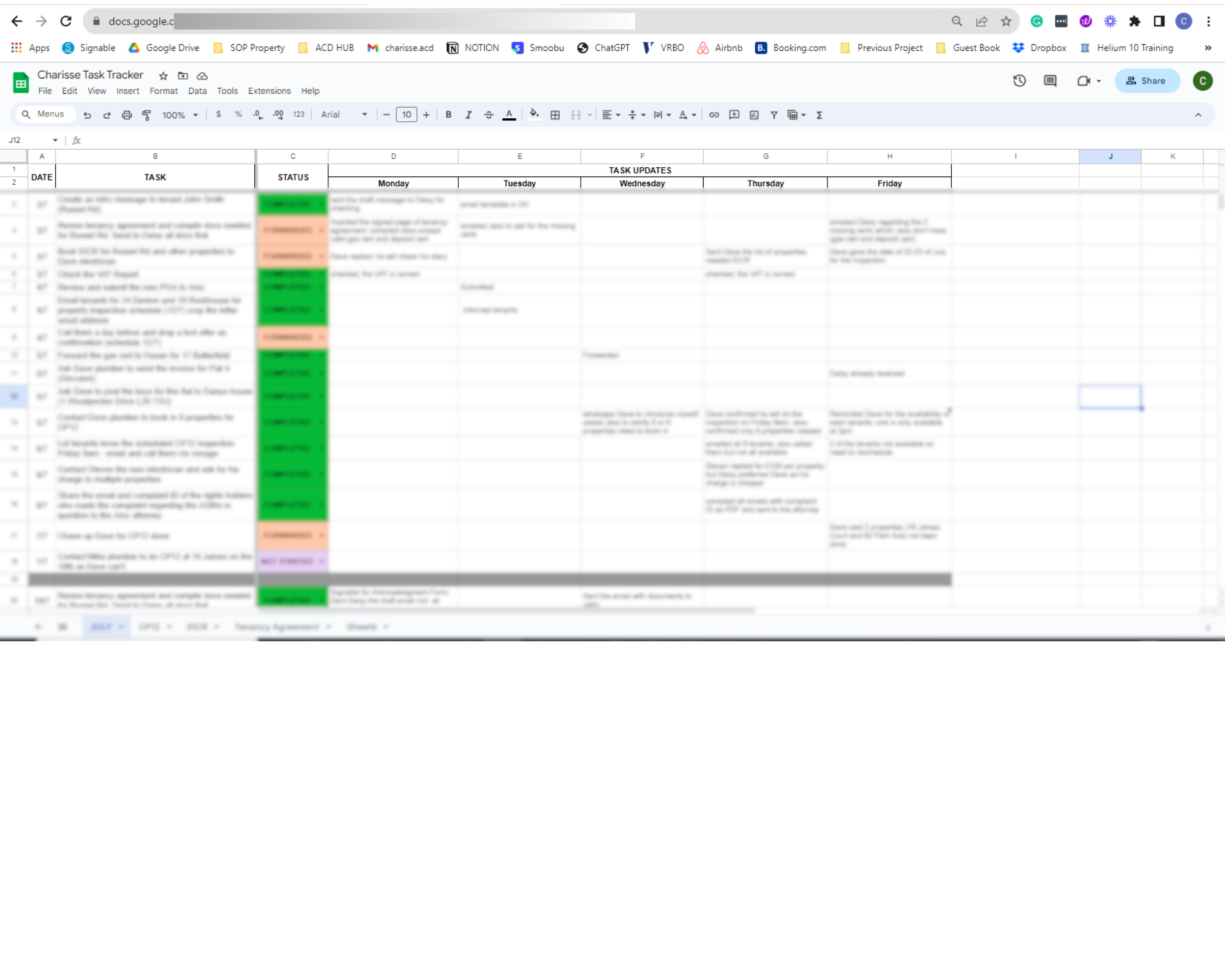
Task: Click the paint format roller icon
Action: point(146,115)
